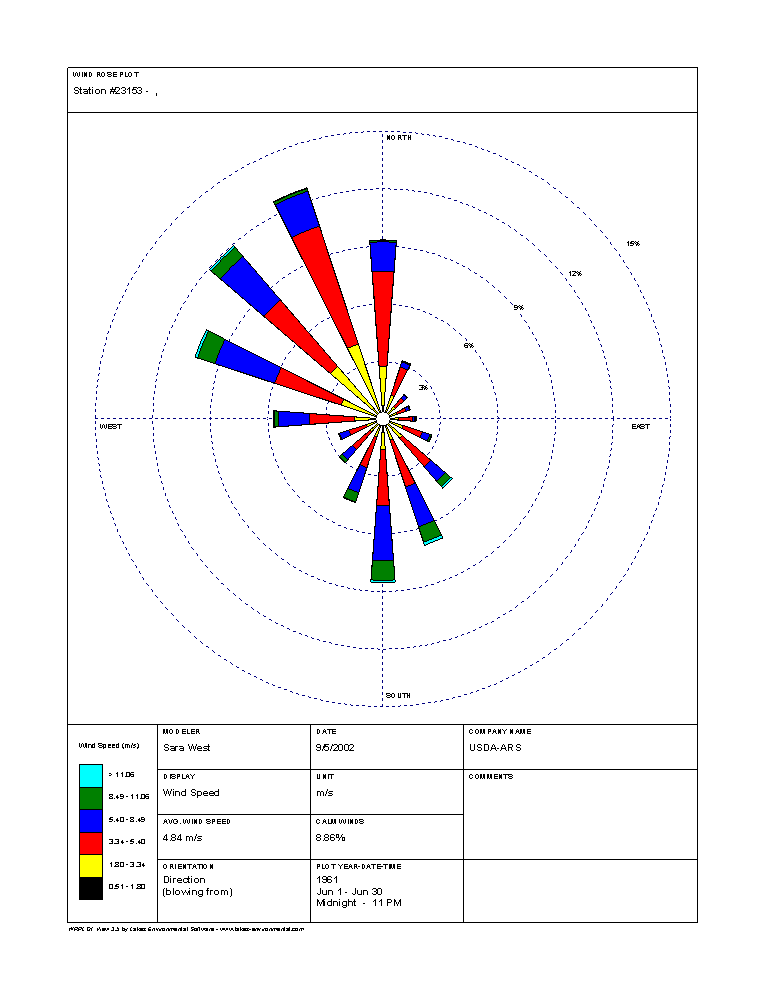Click the "m/s" unit value
This screenshot has height=990, width=765.
point(325,792)
